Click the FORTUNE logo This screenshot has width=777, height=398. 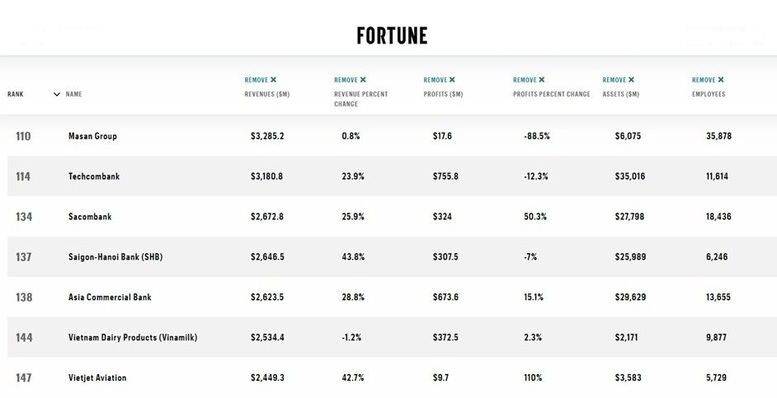point(392,36)
